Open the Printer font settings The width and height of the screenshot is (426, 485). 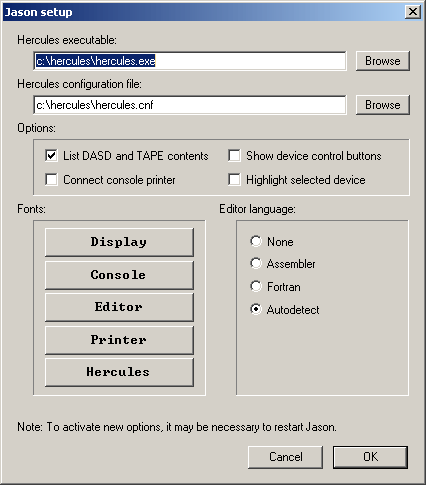[x=119, y=340]
